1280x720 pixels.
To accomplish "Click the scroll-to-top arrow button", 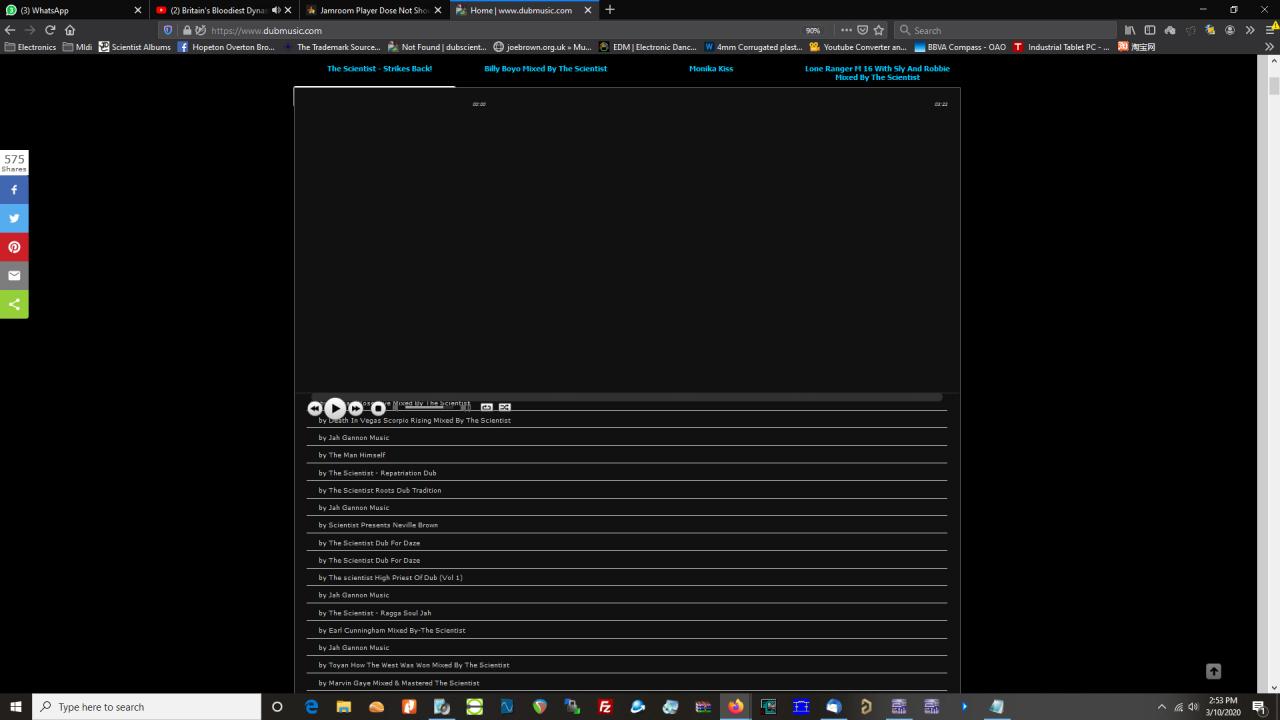I will [1213, 672].
